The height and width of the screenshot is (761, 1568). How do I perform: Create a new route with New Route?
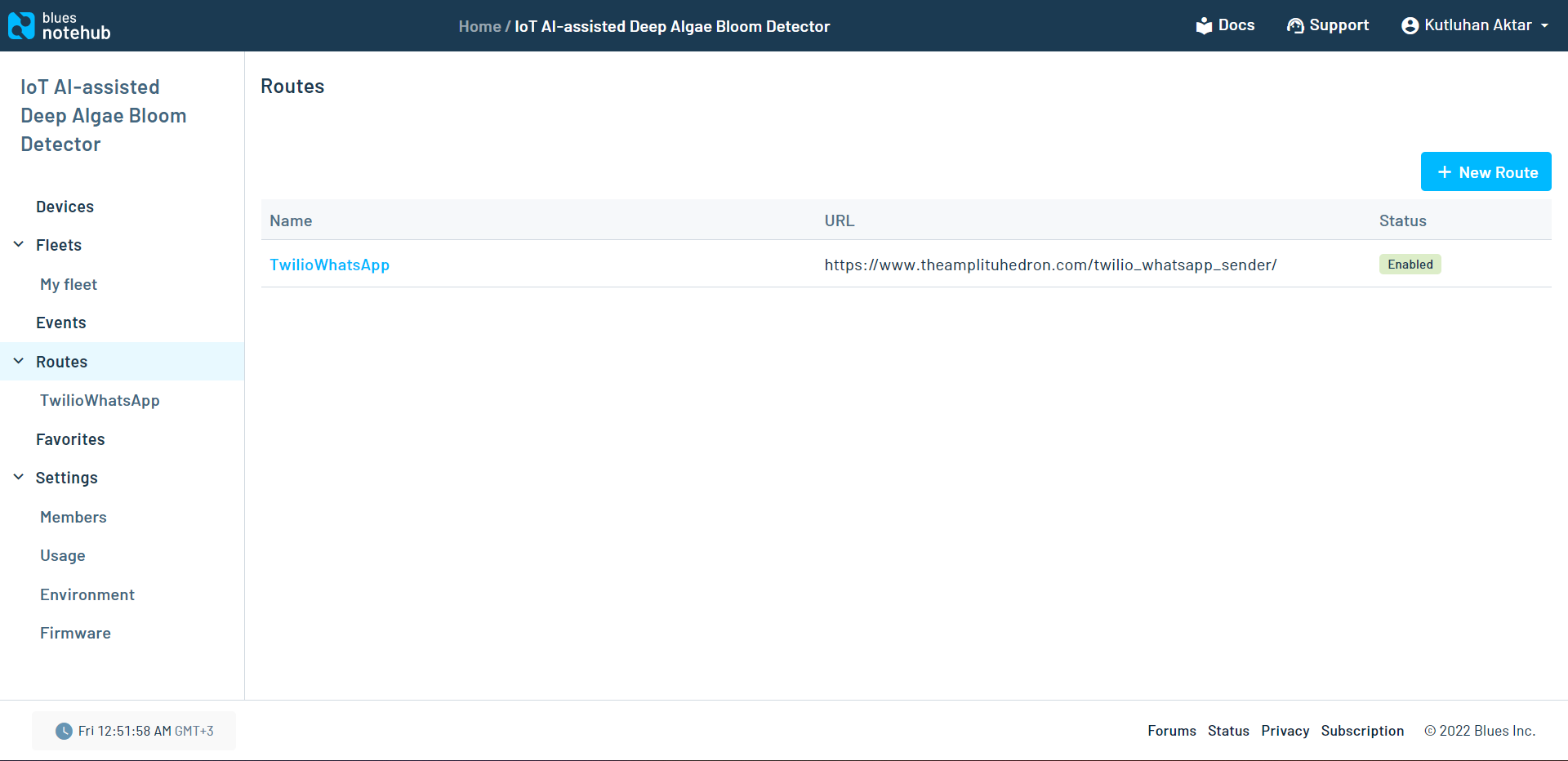click(1486, 172)
